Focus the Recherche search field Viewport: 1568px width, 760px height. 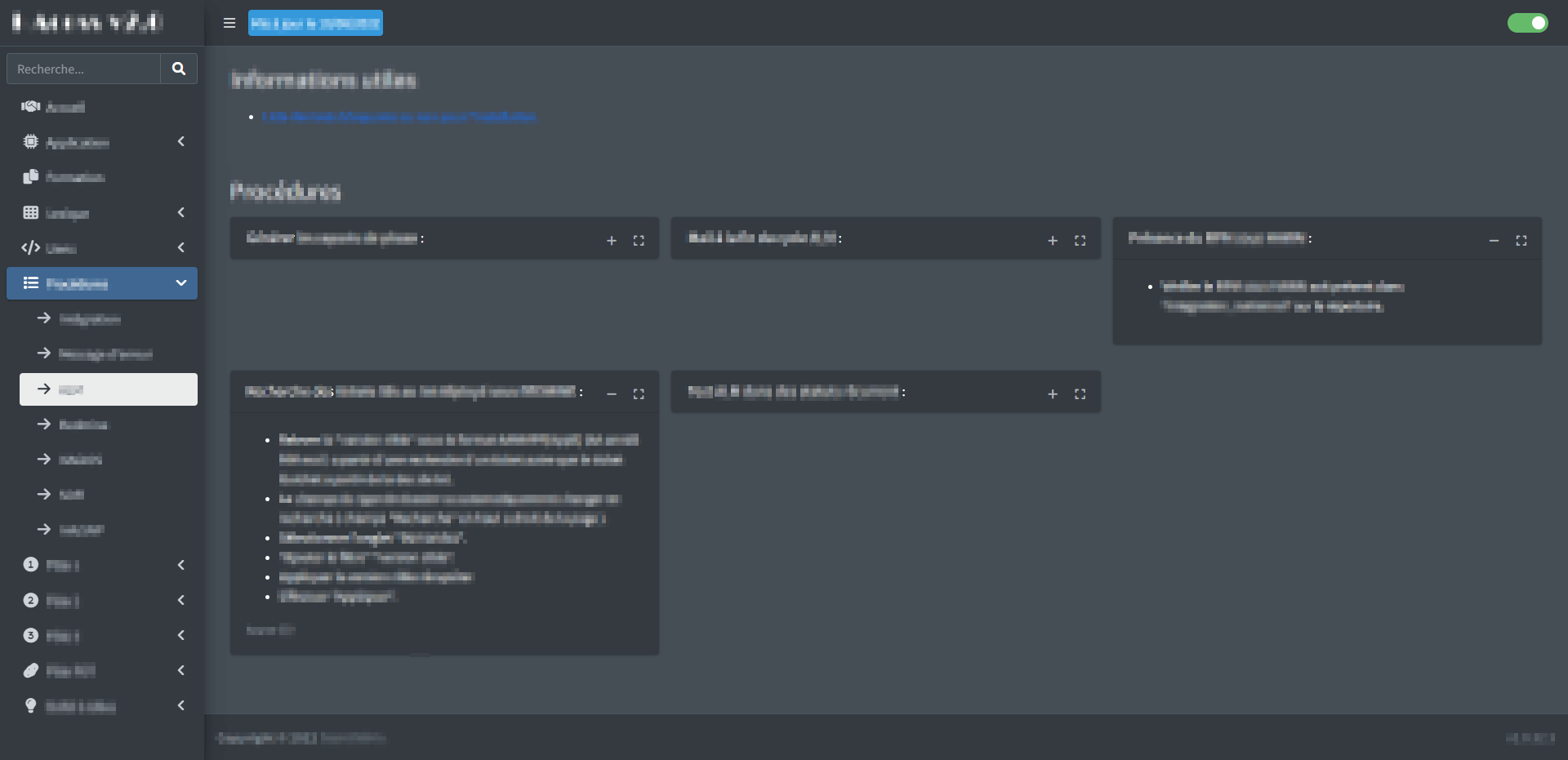(84, 69)
